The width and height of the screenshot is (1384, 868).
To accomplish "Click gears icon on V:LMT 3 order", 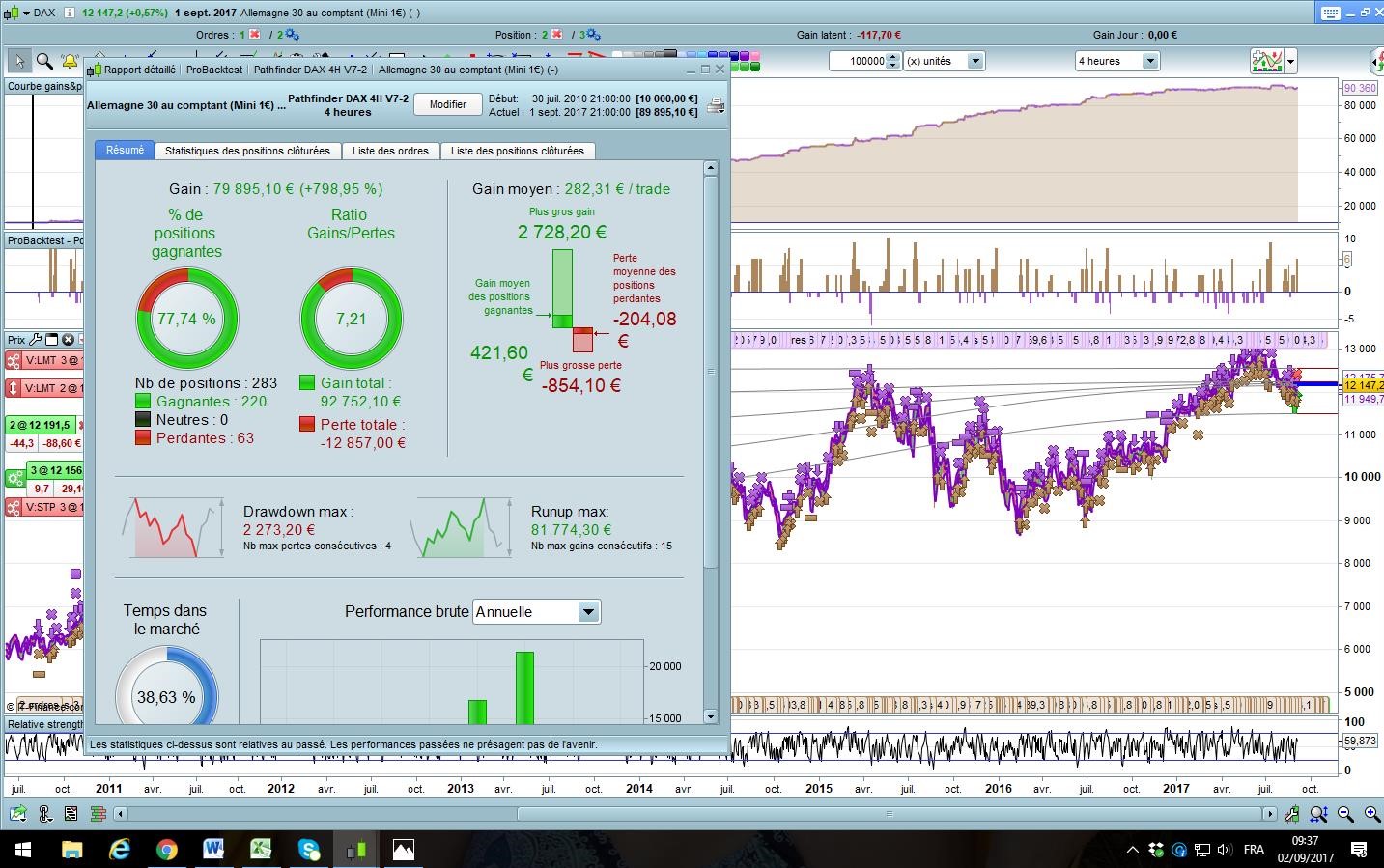I will click(x=14, y=361).
